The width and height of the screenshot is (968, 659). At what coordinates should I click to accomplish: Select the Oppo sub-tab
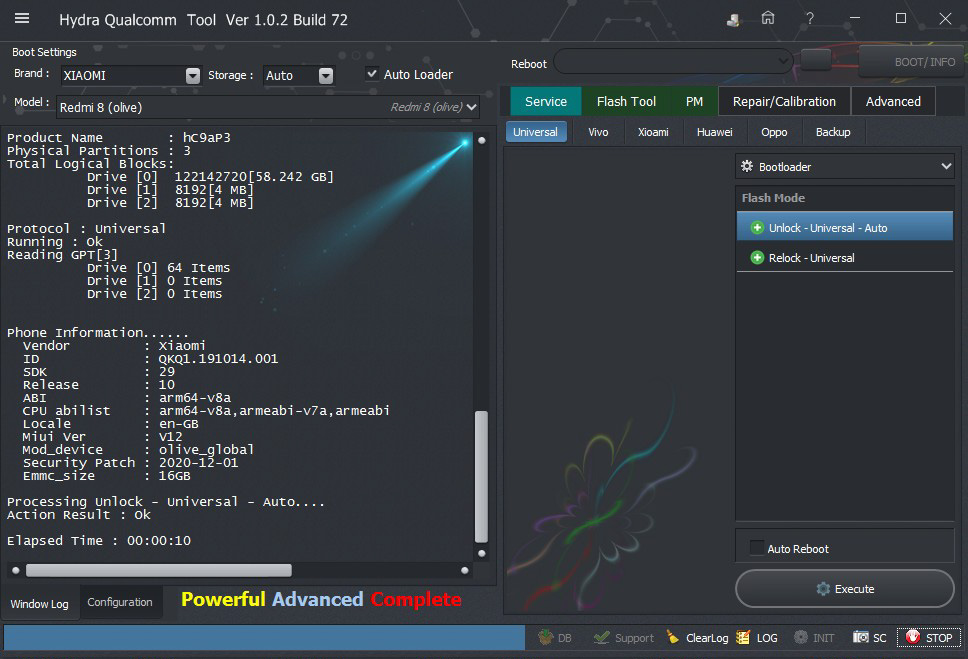[x=774, y=132]
